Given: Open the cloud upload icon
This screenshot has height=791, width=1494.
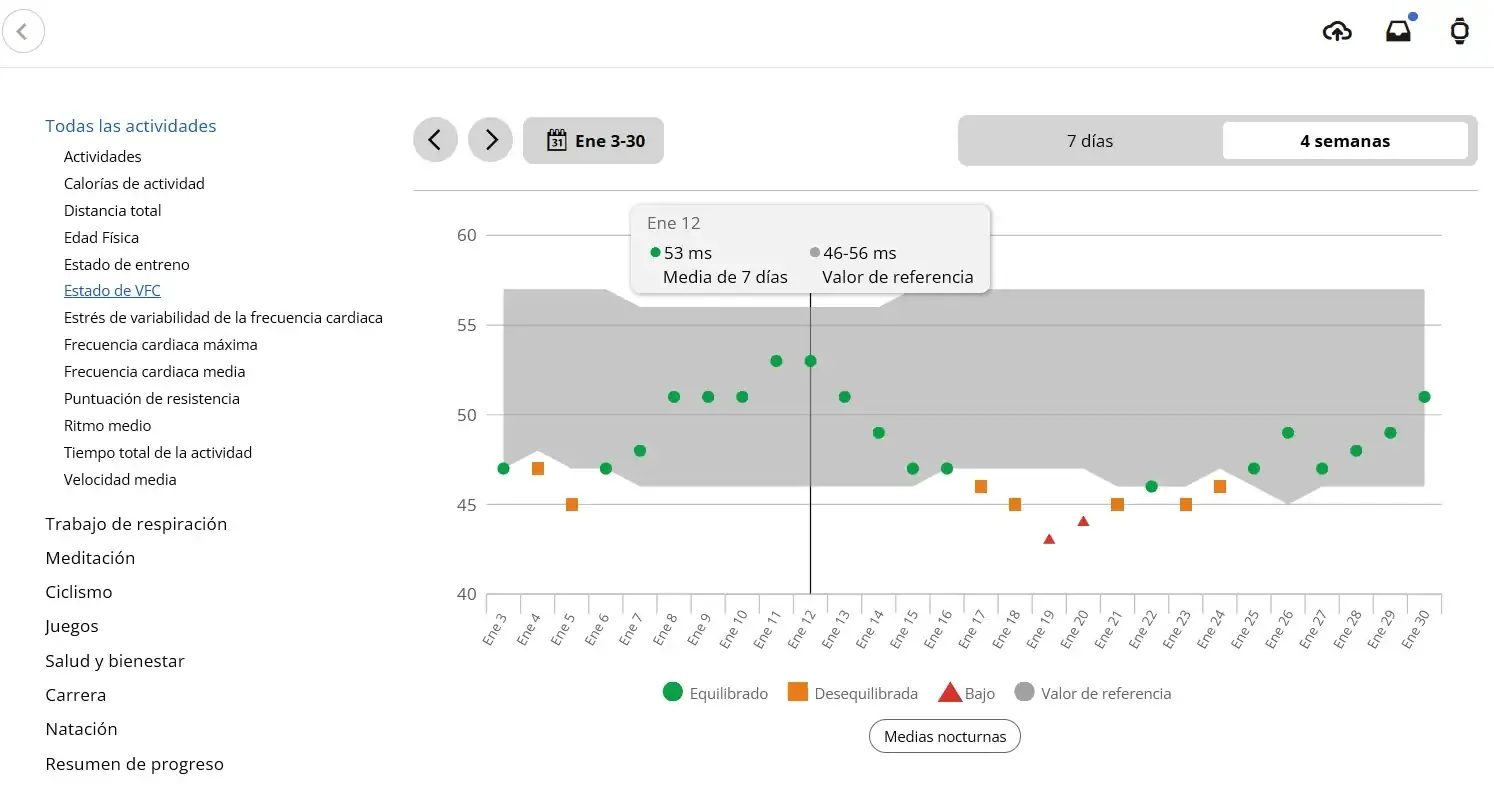Looking at the screenshot, I should point(1337,32).
